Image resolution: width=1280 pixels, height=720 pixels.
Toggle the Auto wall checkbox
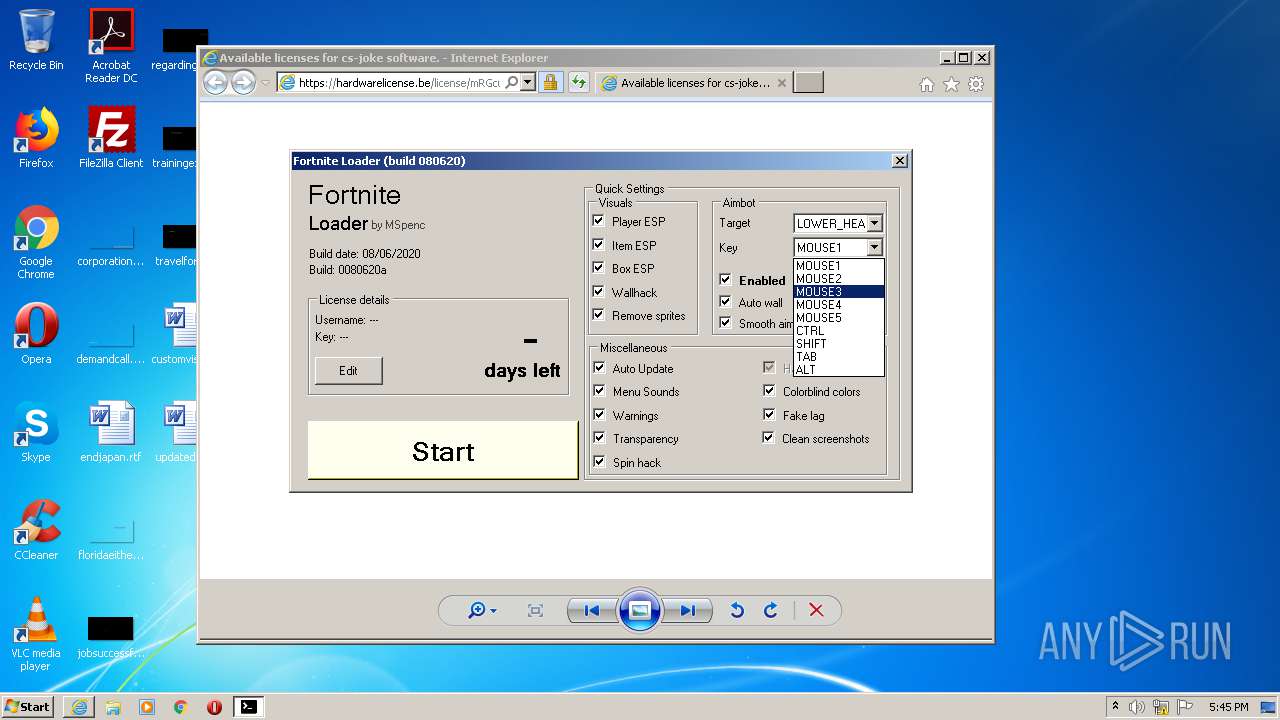click(725, 302)
